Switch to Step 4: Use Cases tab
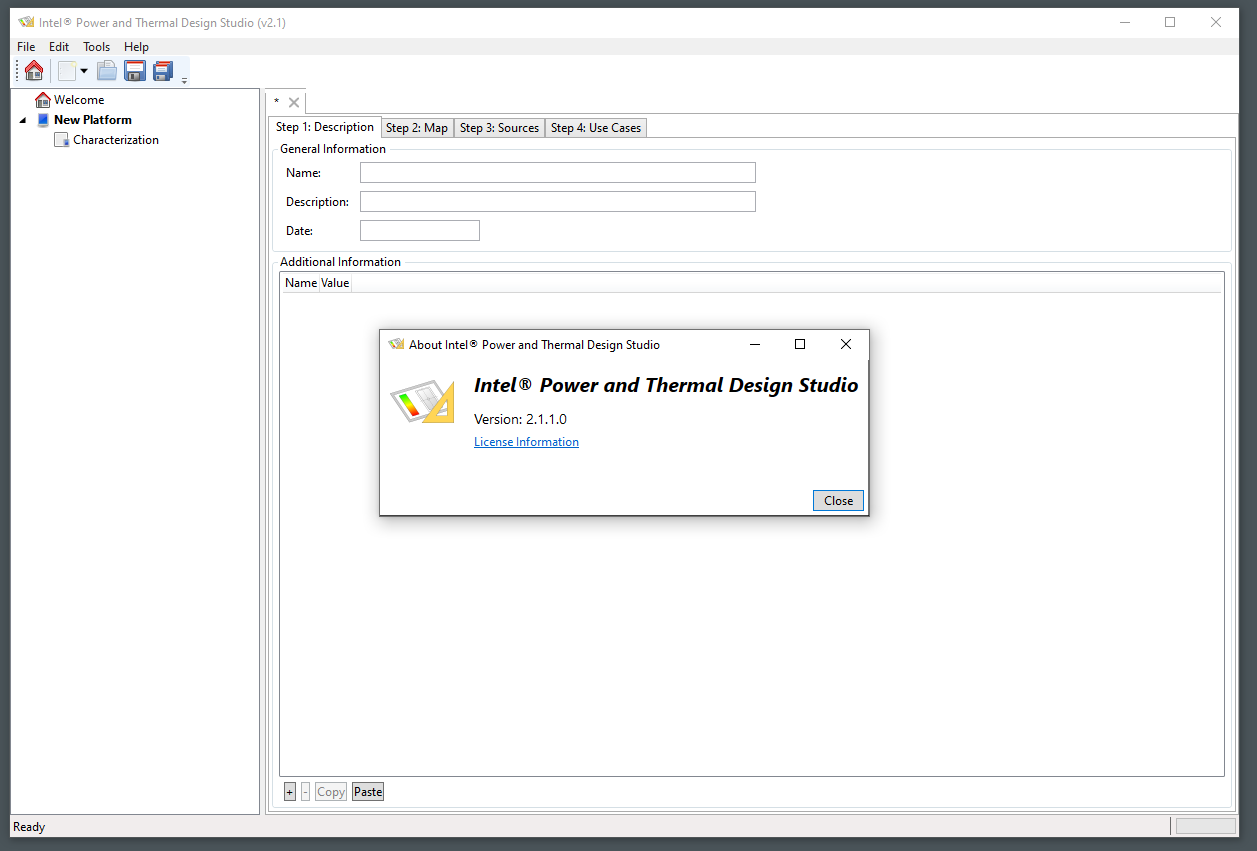Screen dimensions: 1257x851 [596, 128]
